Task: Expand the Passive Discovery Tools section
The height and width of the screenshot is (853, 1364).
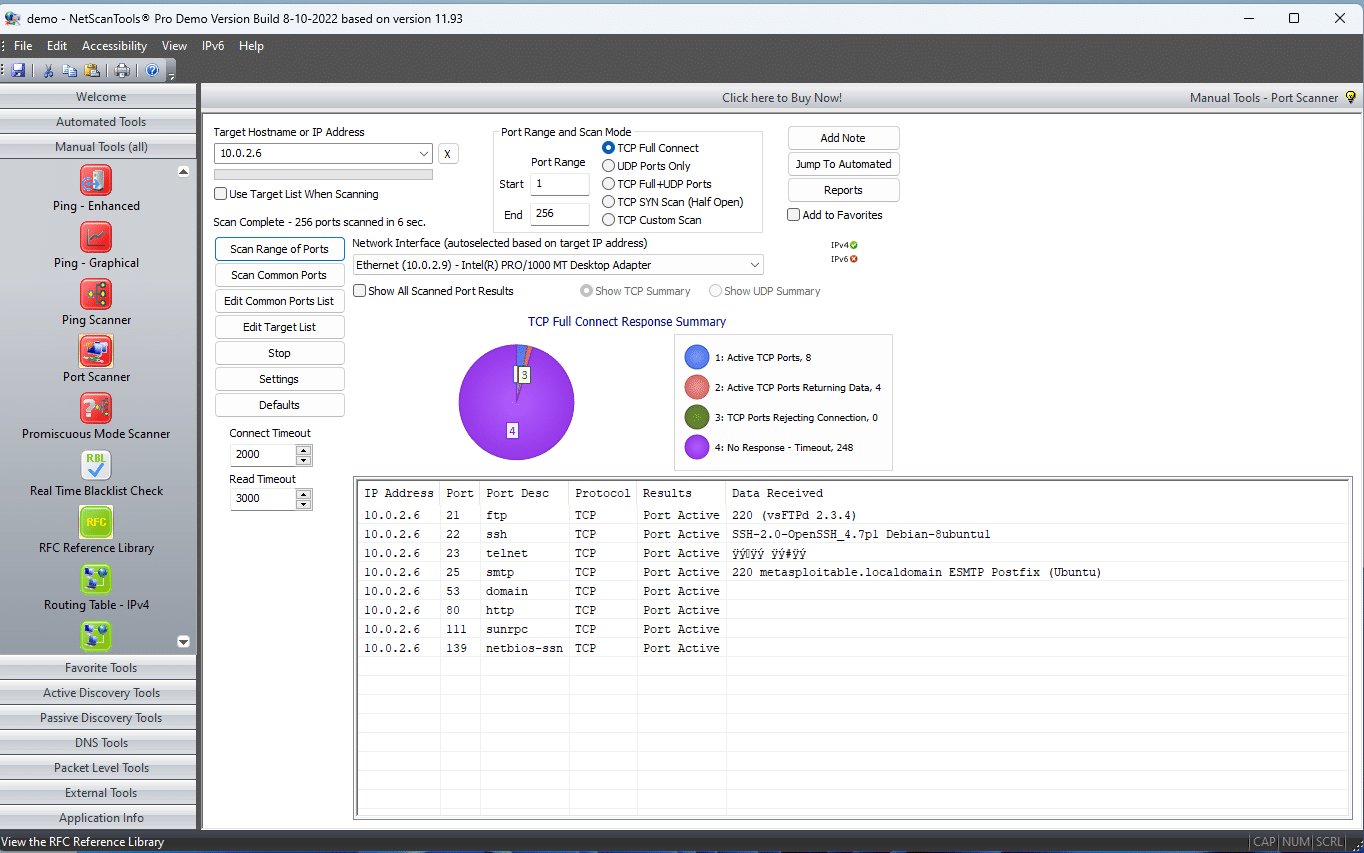Action: click(x=99, y=718)
